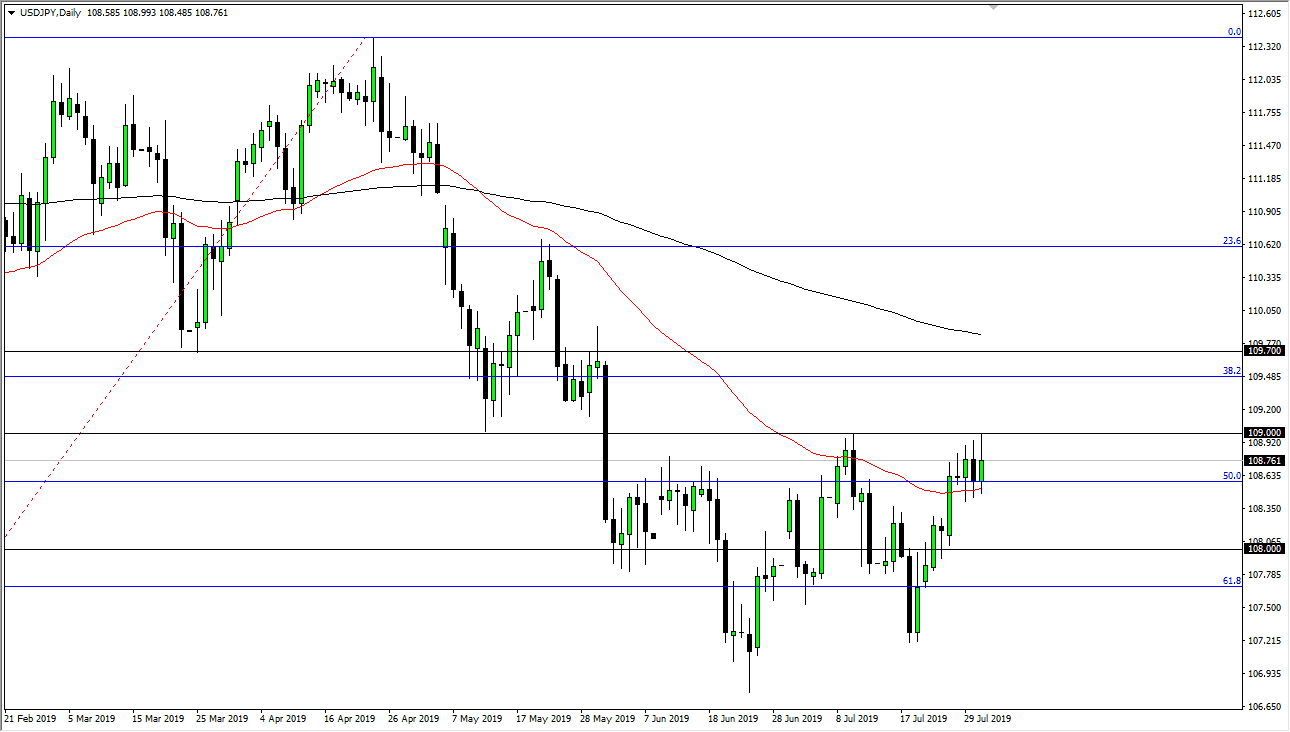
Task: Click the 109.000 price level tag
Action: (x=1262, y=432)
